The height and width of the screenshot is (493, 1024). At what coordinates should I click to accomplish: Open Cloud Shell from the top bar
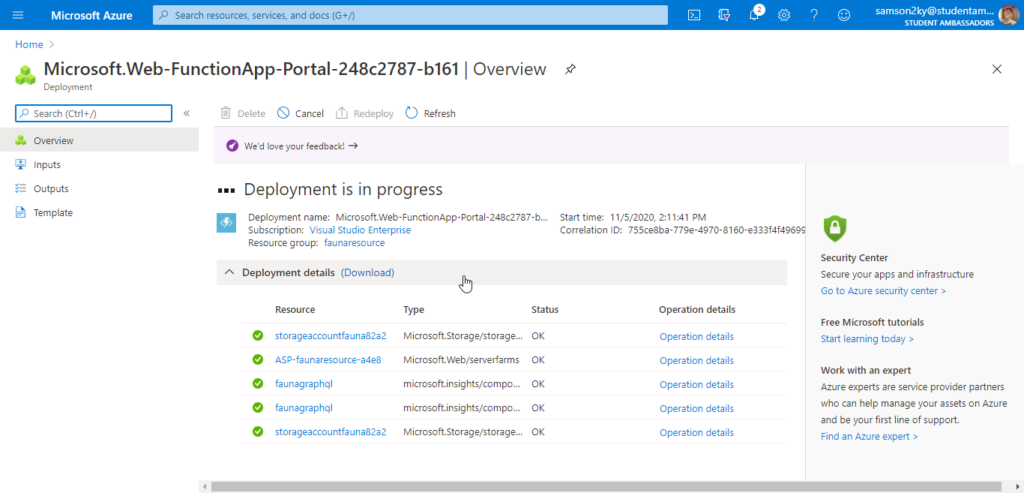click(694, 15)
